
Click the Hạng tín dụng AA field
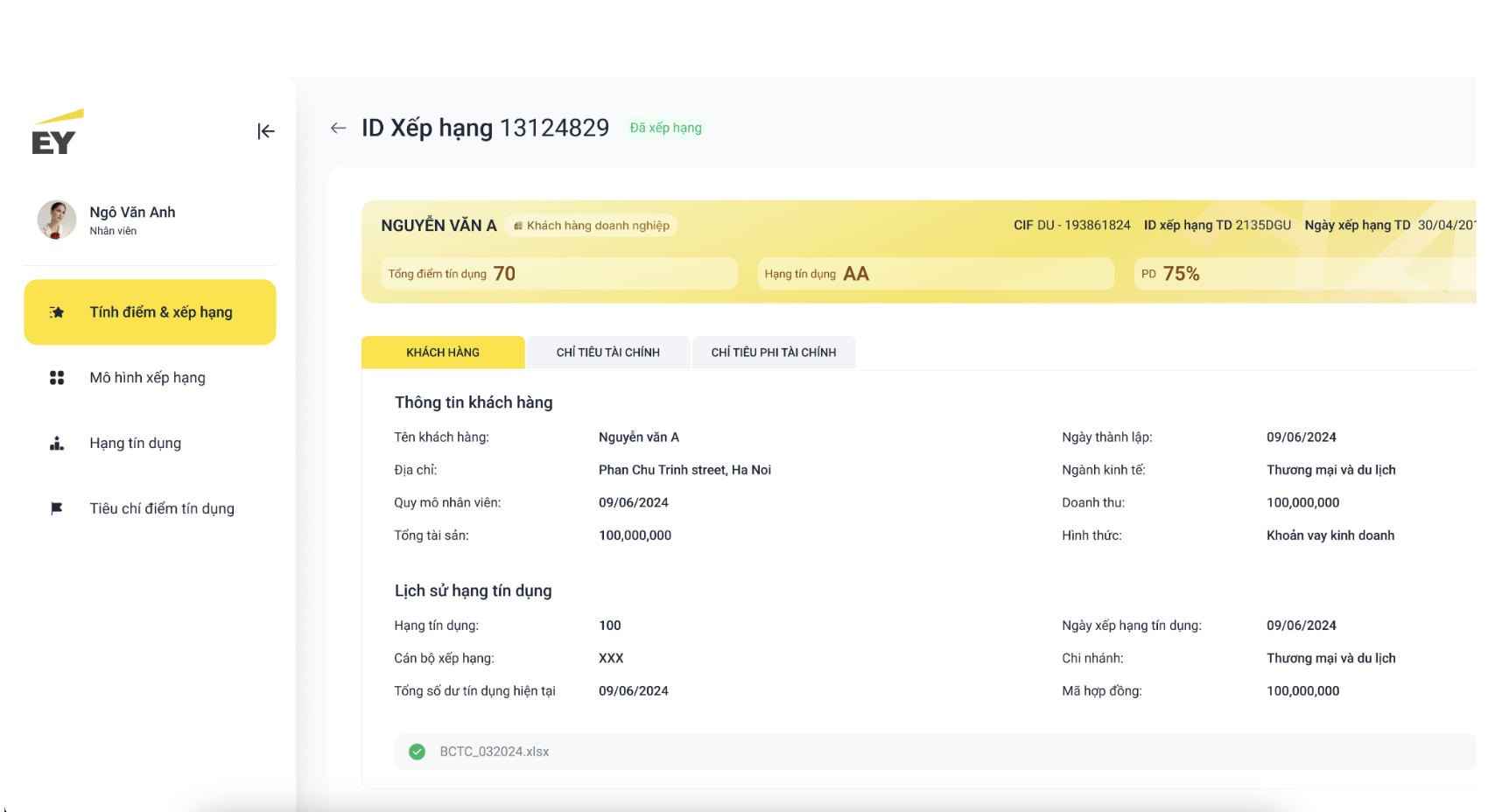[x=936, y=274]
